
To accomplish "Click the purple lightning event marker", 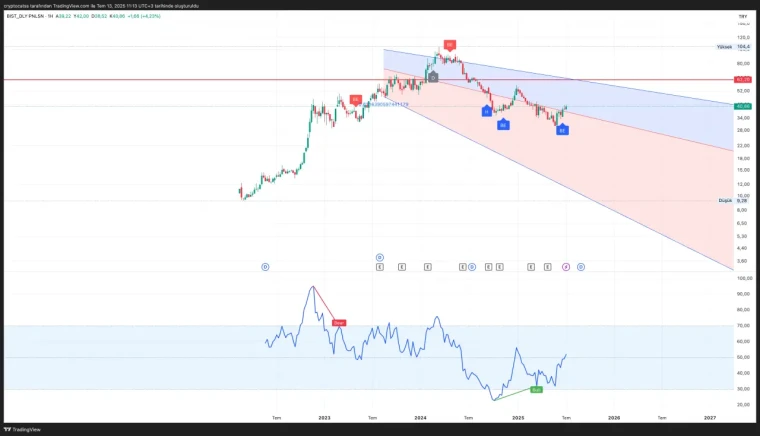I will (566, 267).
